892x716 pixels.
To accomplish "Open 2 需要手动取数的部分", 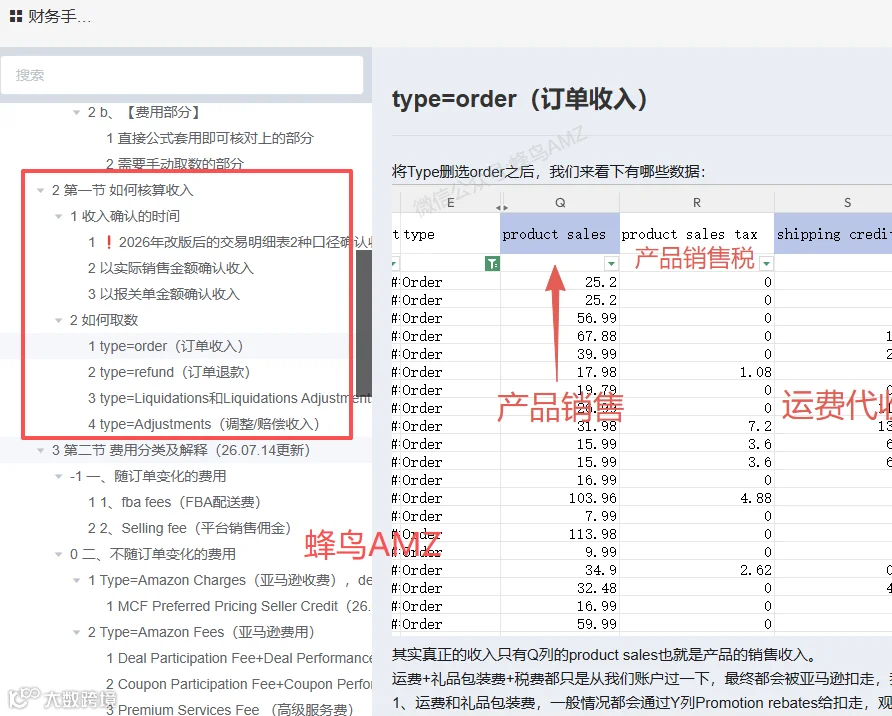I will 175,164.
